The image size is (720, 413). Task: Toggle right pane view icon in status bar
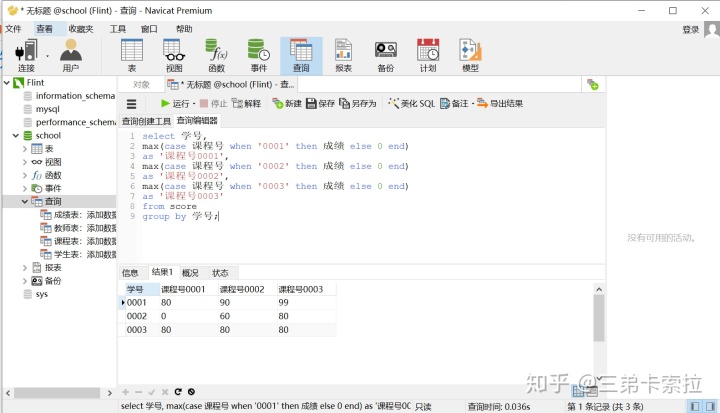coord(710,406)
